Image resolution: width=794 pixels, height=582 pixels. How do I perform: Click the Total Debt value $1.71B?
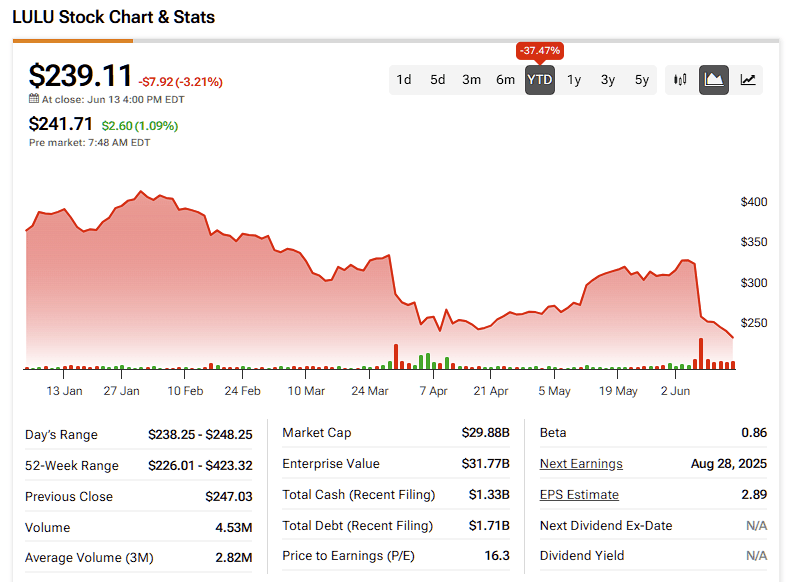click(489, 525)
